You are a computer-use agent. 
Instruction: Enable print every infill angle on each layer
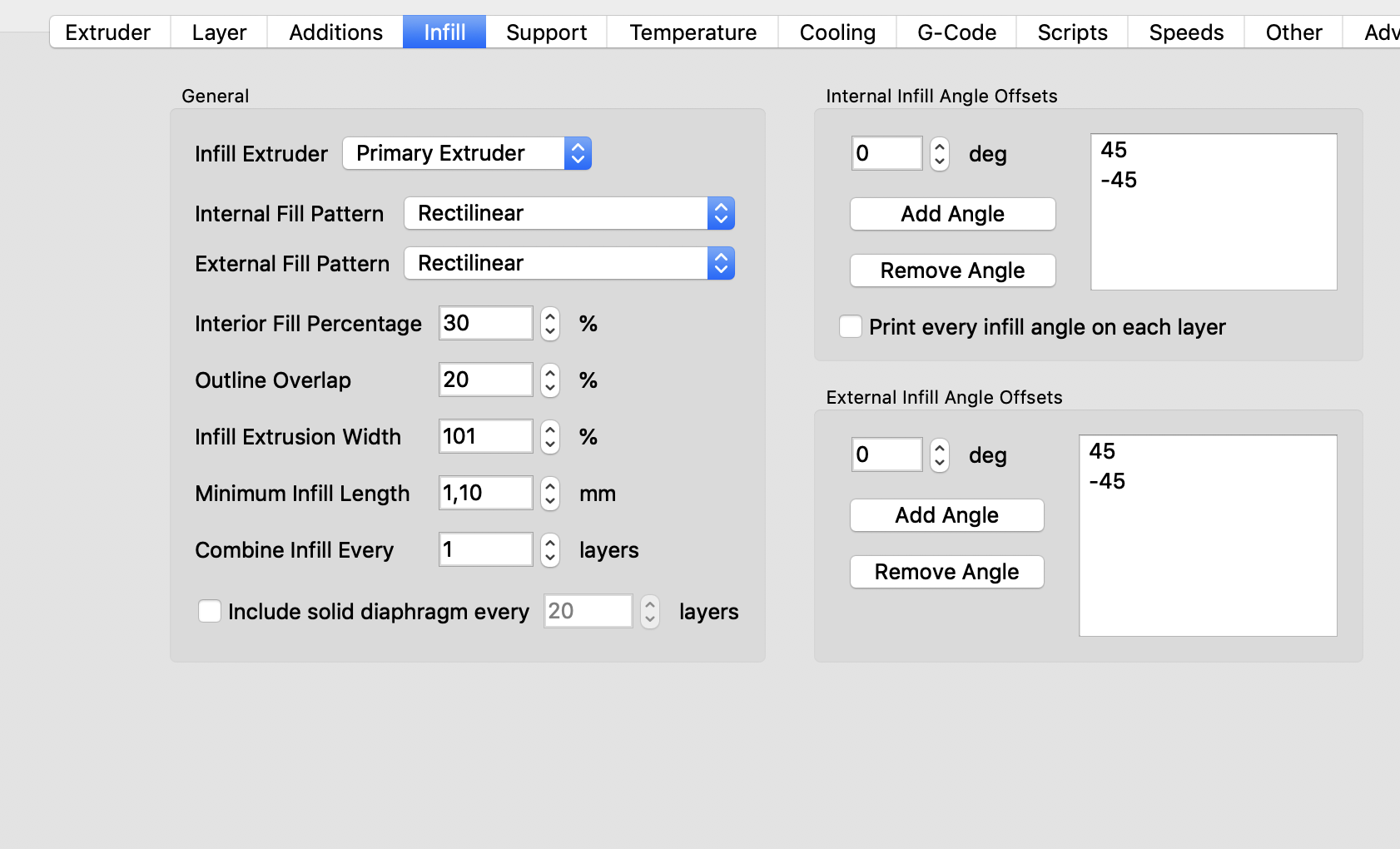851,326
